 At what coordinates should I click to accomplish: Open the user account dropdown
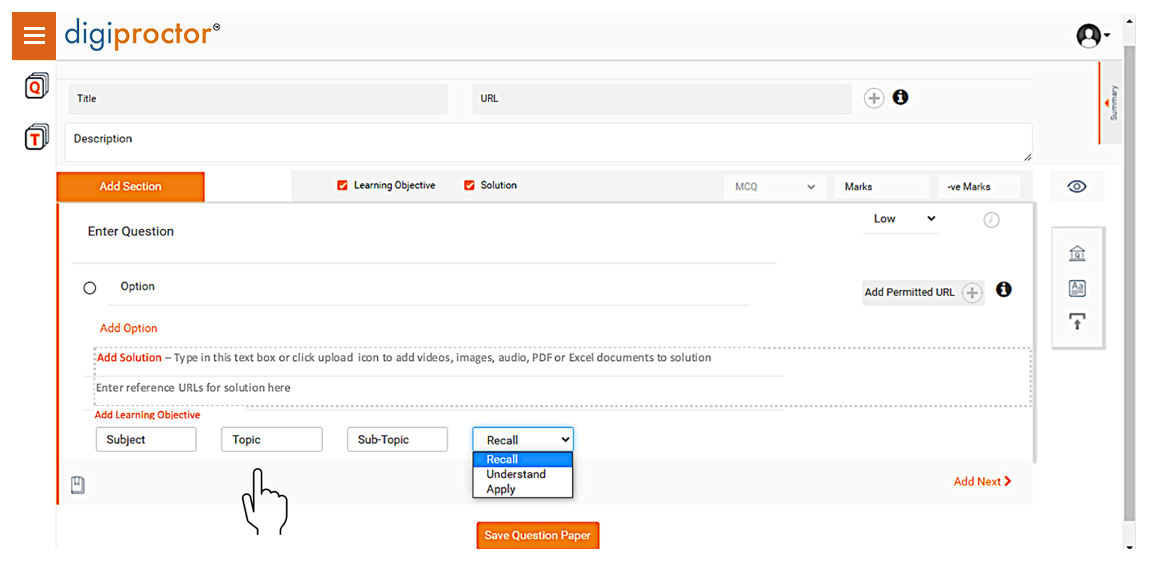click(x=1092, y=36)
